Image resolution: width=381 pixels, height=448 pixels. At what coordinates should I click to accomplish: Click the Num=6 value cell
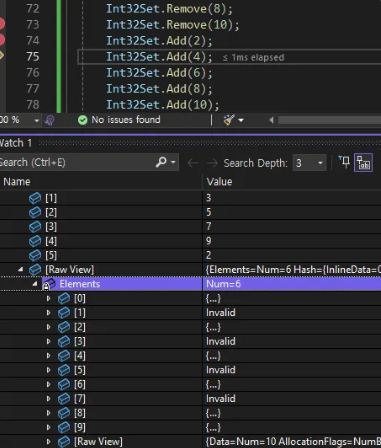(x=292, y=284)
